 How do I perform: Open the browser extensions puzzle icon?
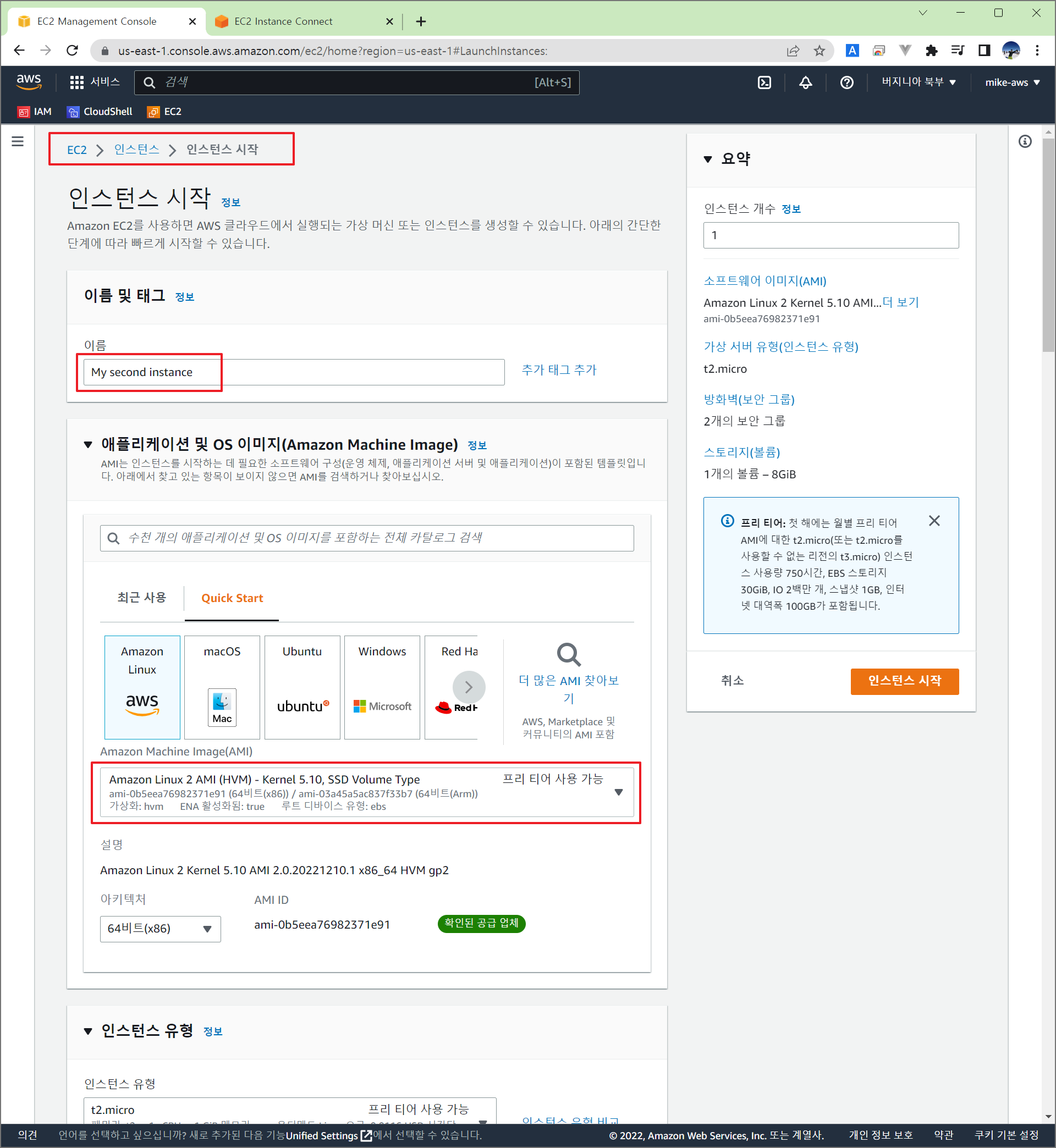pos(931,51)
